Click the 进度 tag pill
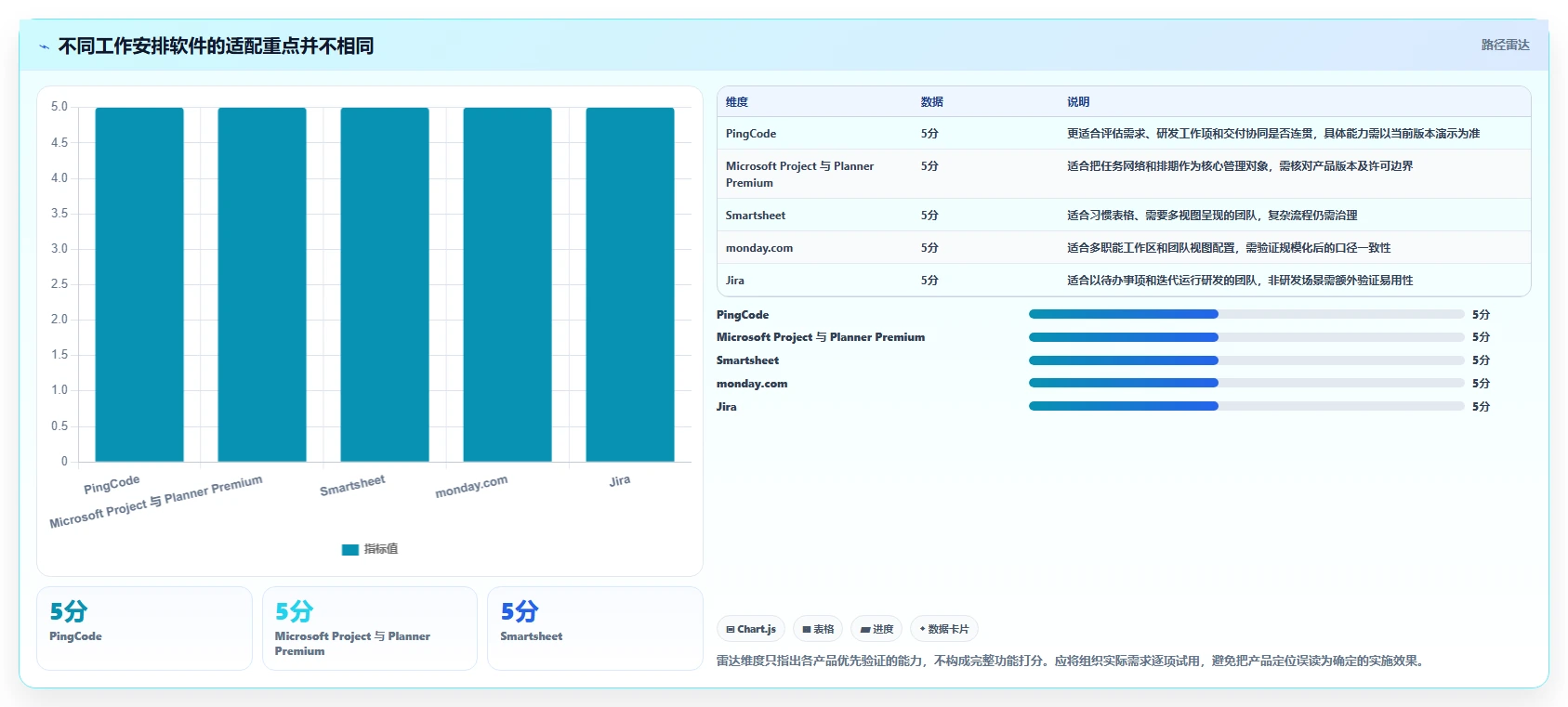Viewport: 1568px width, 707px height. (876, 629)
